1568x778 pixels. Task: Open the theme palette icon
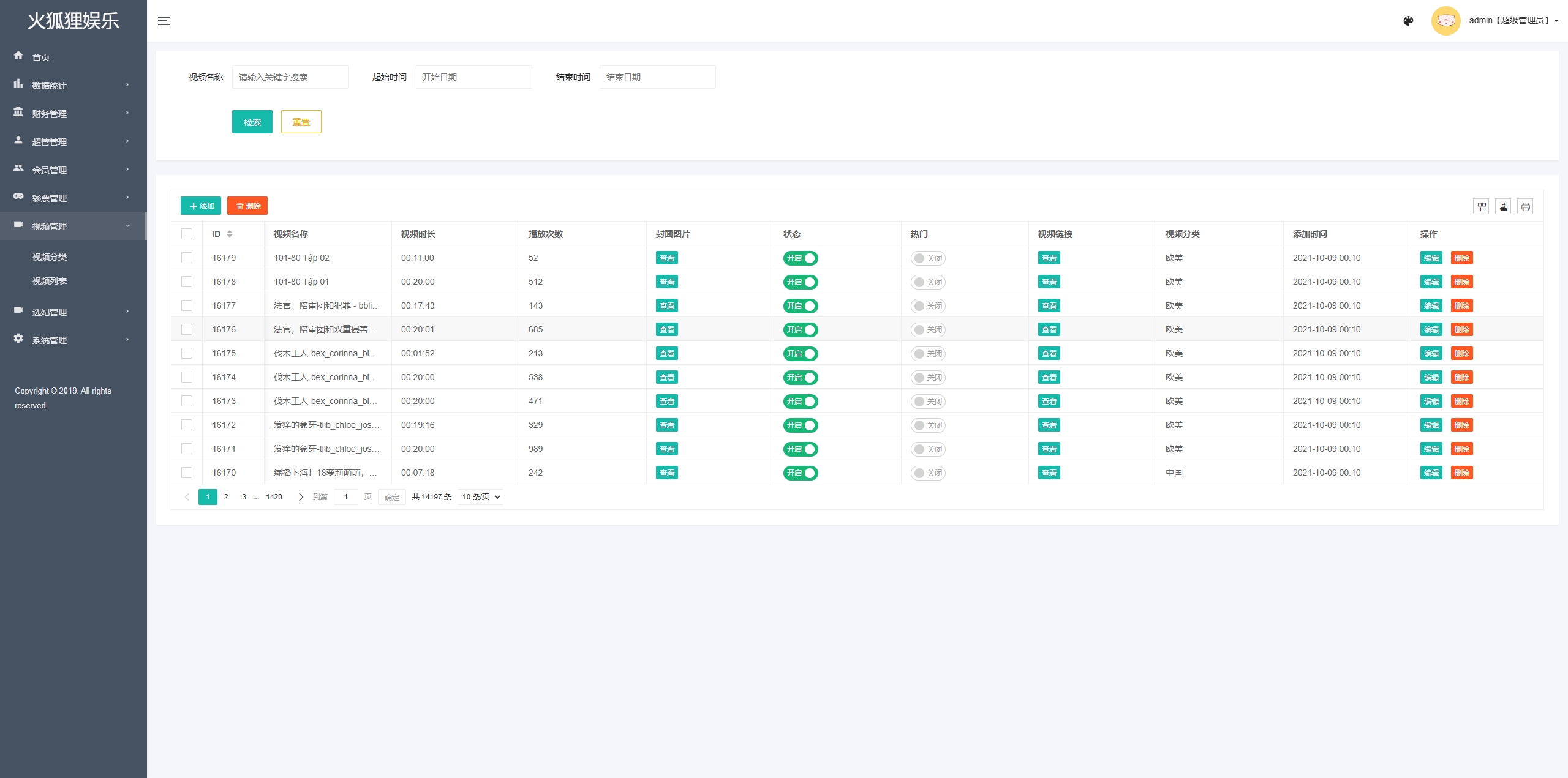pos(1408,21)
